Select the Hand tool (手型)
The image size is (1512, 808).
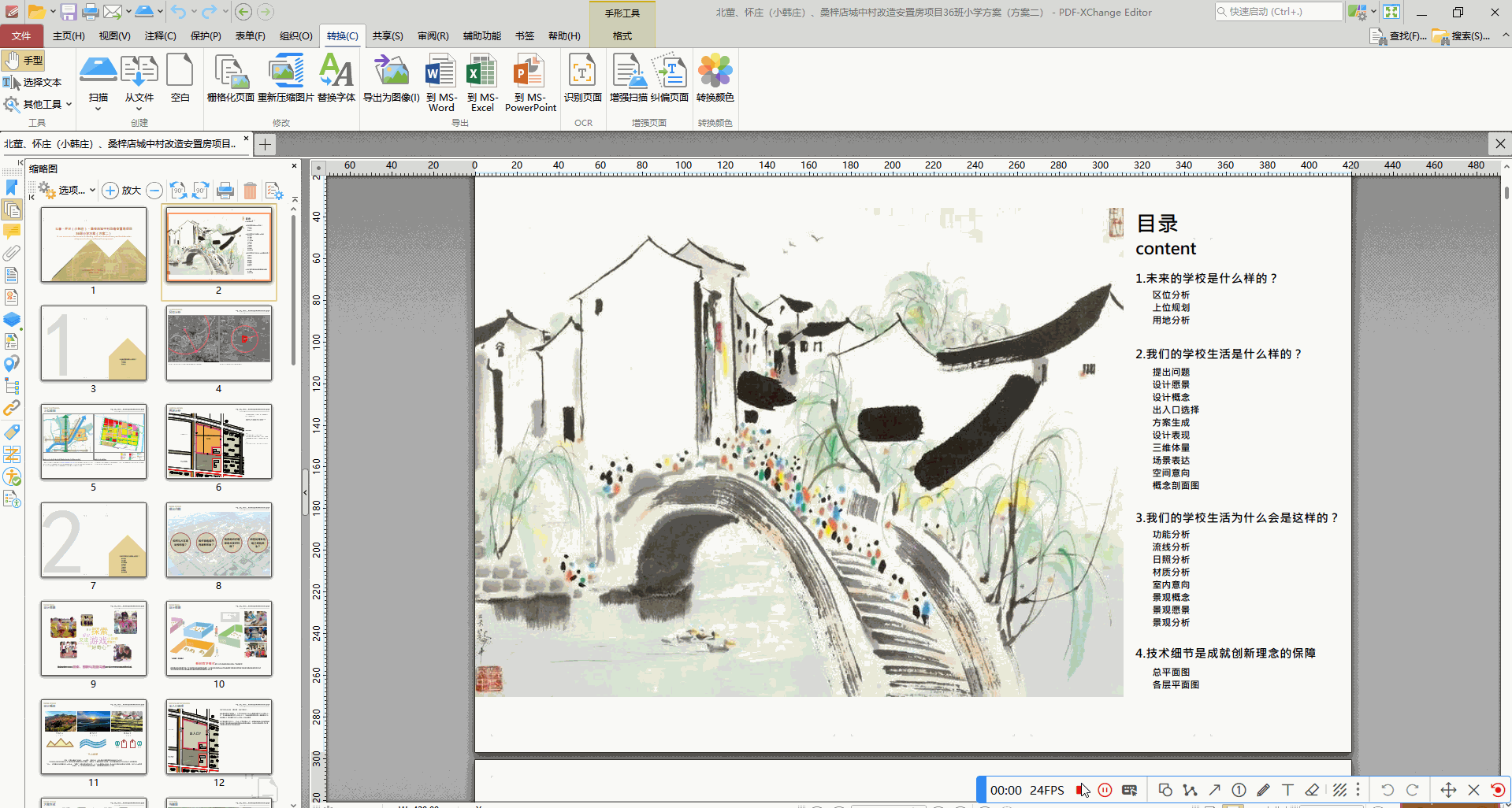(x=24, y=61)
